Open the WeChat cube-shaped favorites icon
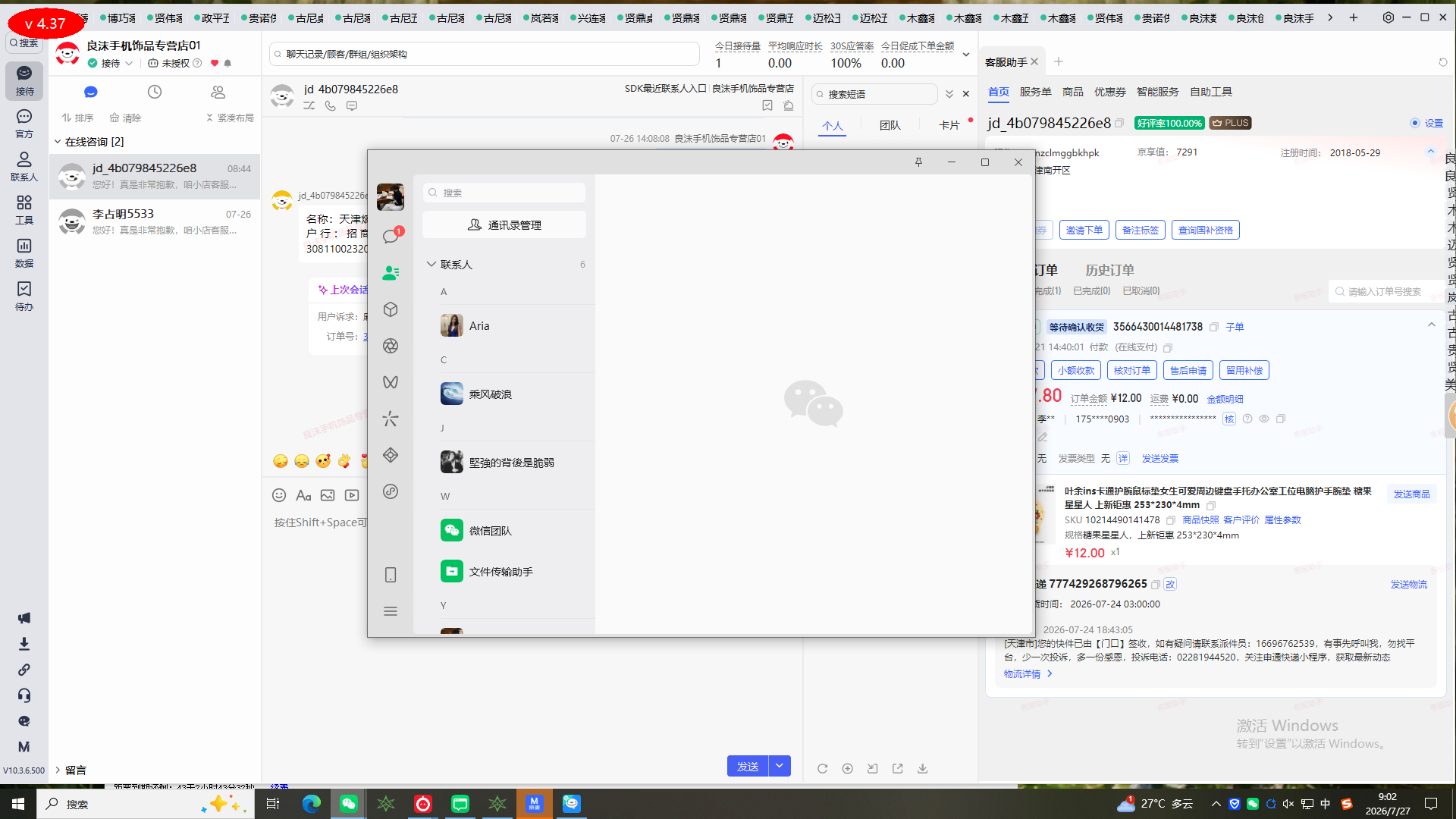This screenshot has width=1456, height=819. click(x=391, y=309)
